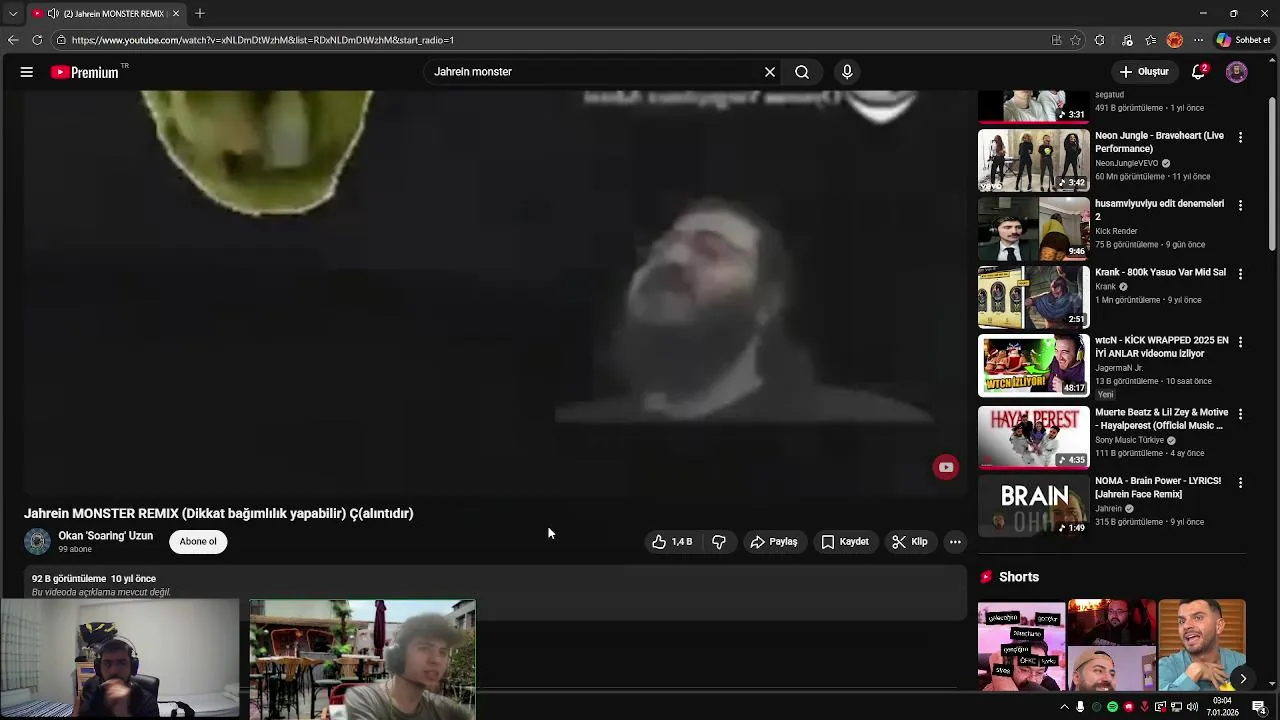The height and width of the screenshot is (720, 1280).
Task: Show hidden system tray icons
Action: click(1065, 707)
